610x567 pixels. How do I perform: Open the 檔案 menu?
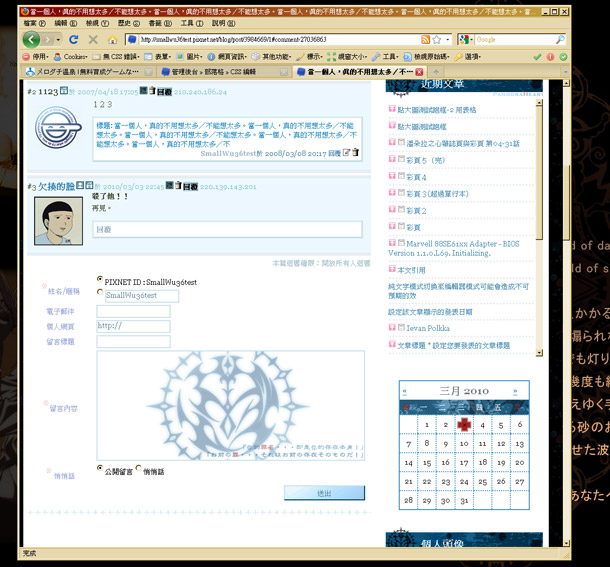[34, 23]
